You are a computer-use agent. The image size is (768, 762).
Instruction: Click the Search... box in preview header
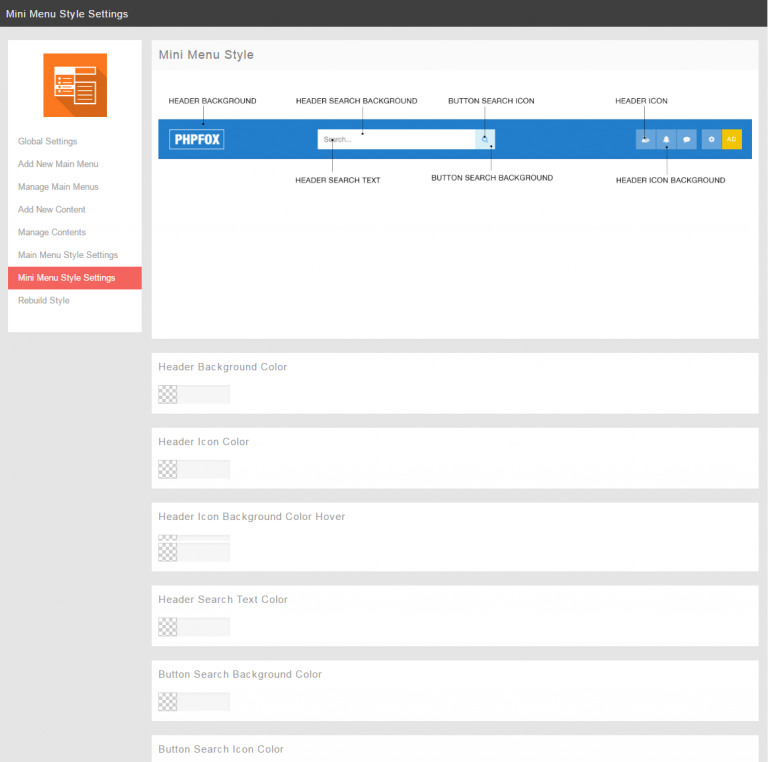pos(396,139)
